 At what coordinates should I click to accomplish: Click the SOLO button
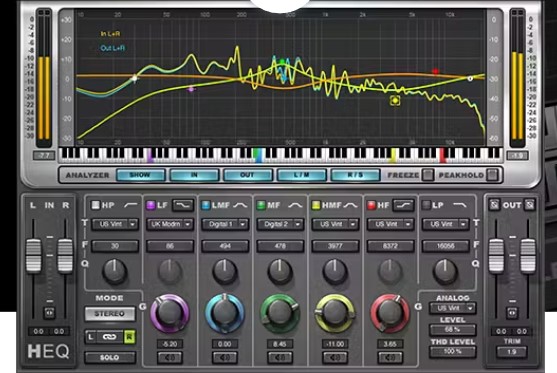point(110,357)
